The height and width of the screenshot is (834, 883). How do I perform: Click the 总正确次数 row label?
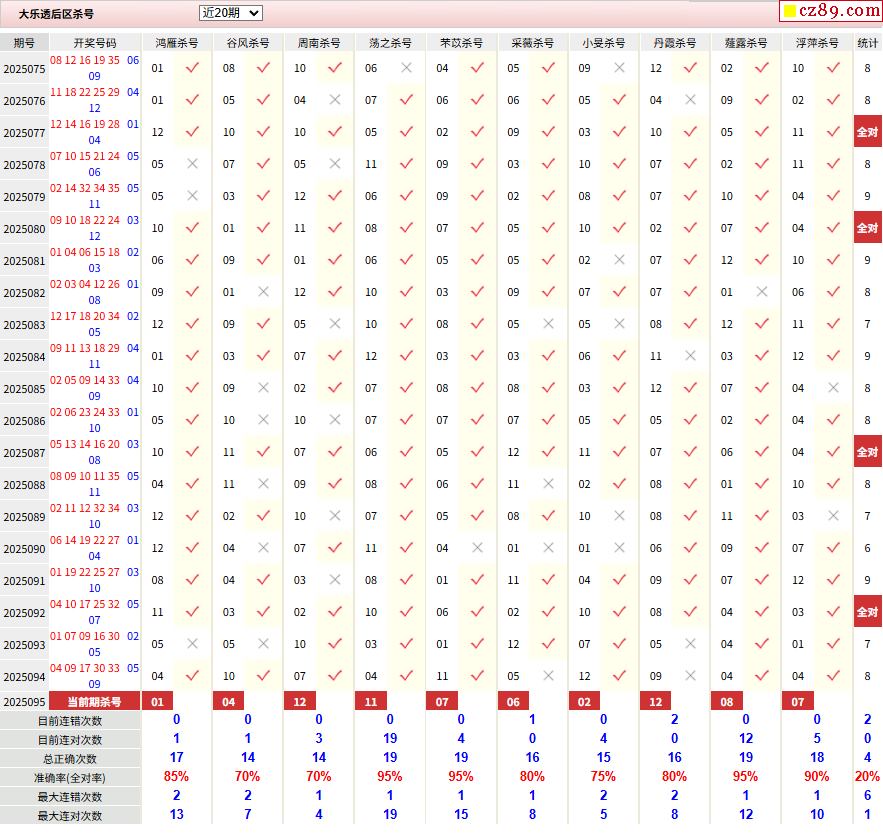(x=70, y=759)
